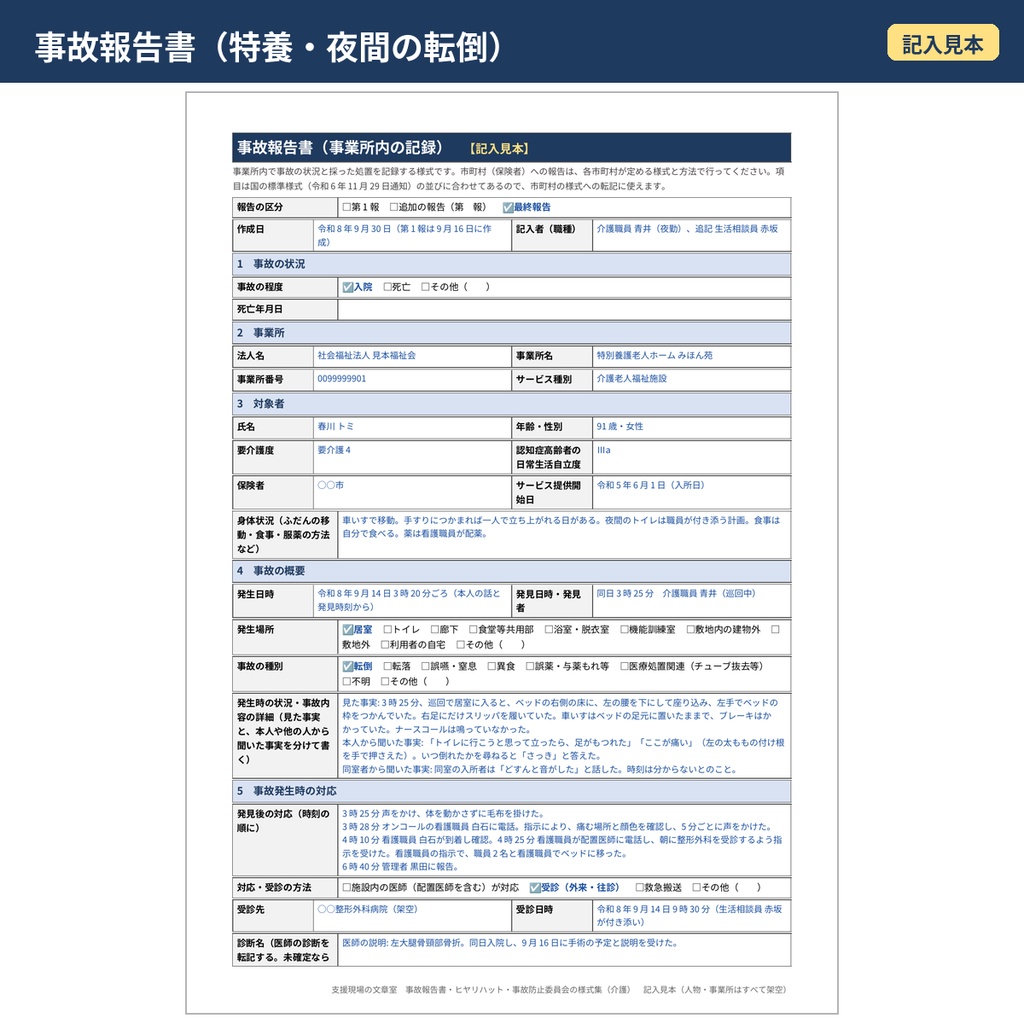Select the 2 事業所 section header
The width and height of the screenshot is (1024, 1024).
tap(511, 332)
